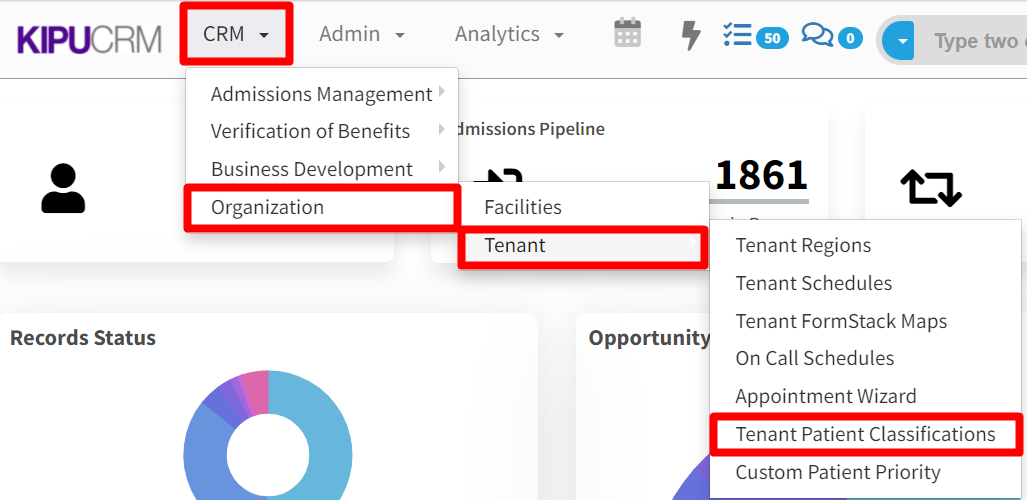Click the Records Status chart title
Viewport: 1027px width, 500px height.
click(83, 337)
